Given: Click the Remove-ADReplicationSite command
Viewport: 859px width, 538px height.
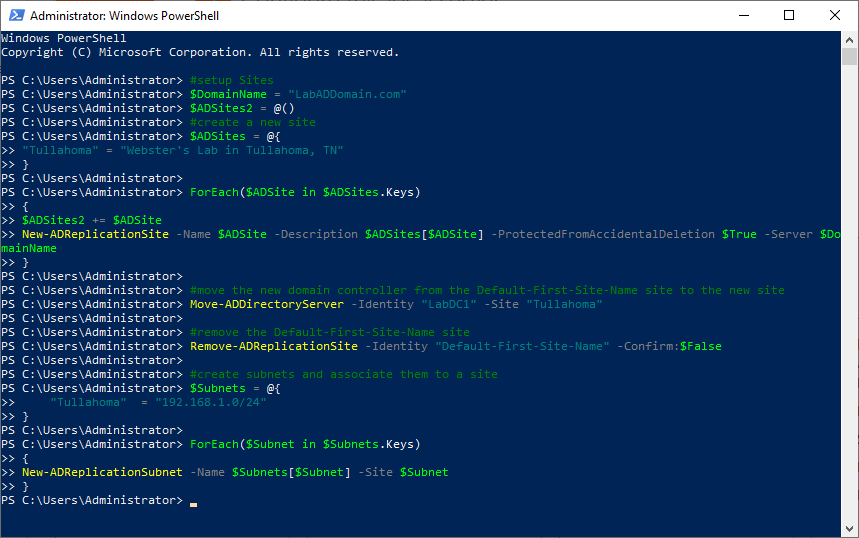Looking at the screenshot, I should (273, 346).
